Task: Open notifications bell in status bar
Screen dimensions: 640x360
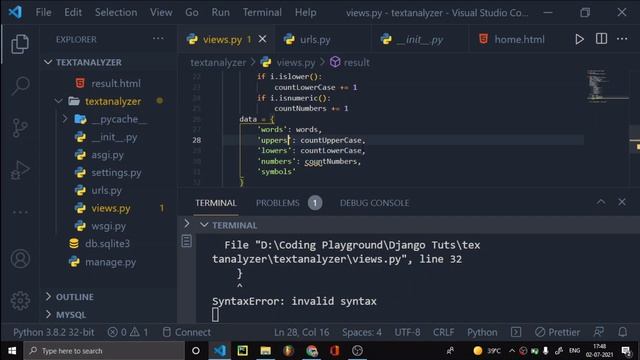Action: (x=622, y=332)
